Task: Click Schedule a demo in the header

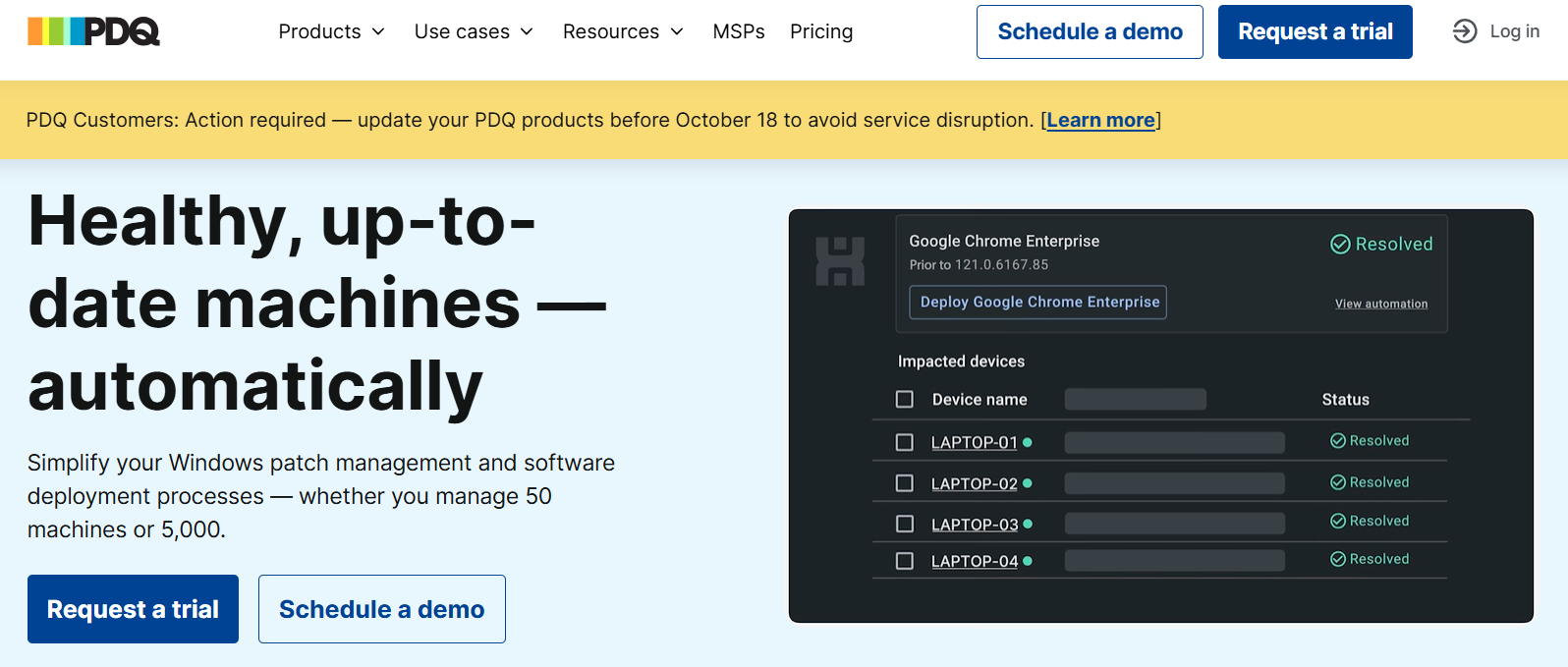Action: point(1090,31)
